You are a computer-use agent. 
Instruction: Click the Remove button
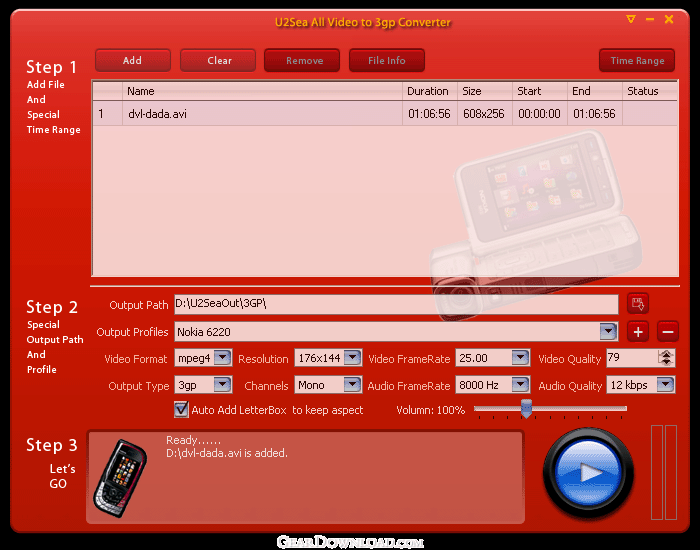coord(302,60)
